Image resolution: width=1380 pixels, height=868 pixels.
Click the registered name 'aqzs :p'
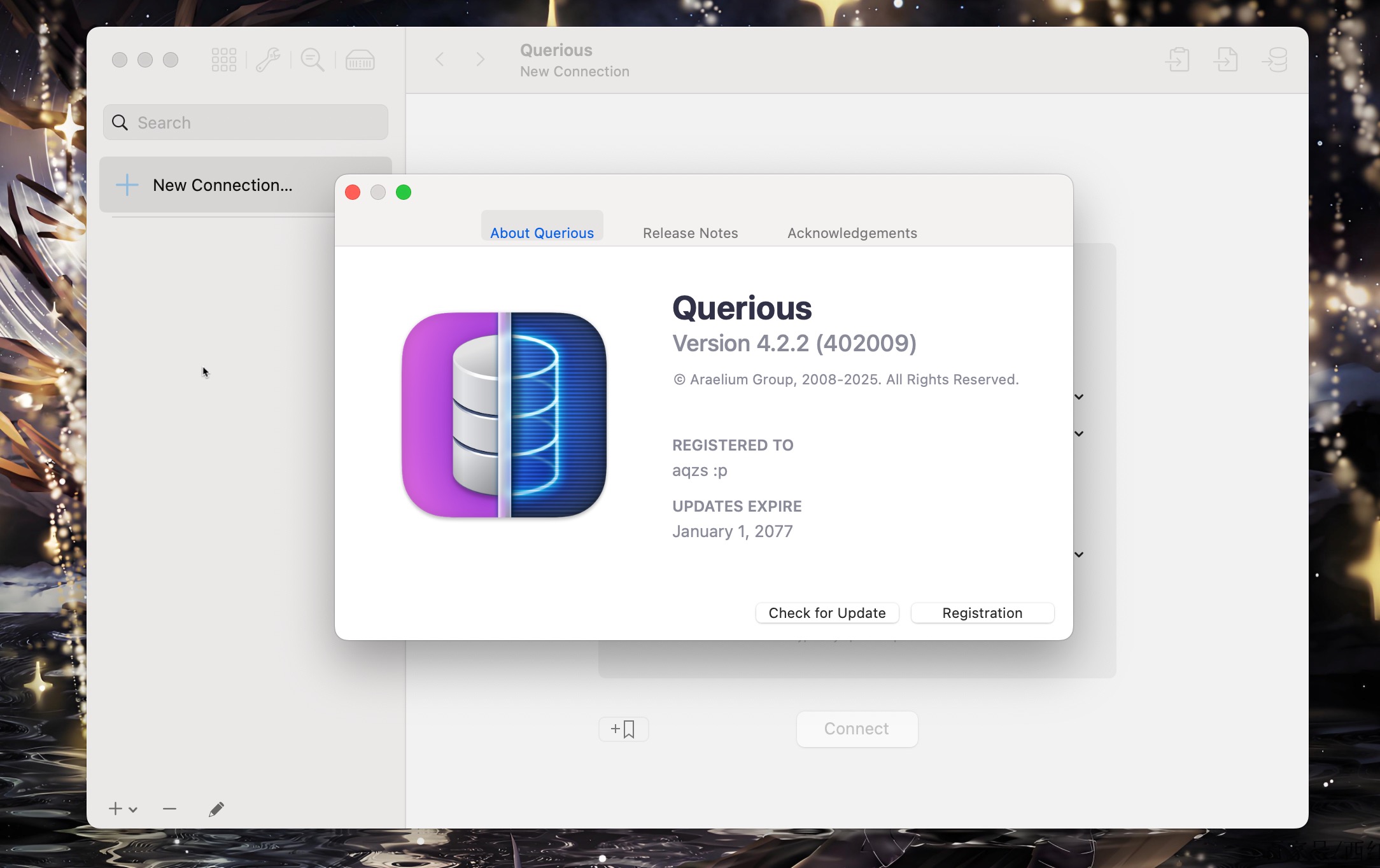[700, 471]
